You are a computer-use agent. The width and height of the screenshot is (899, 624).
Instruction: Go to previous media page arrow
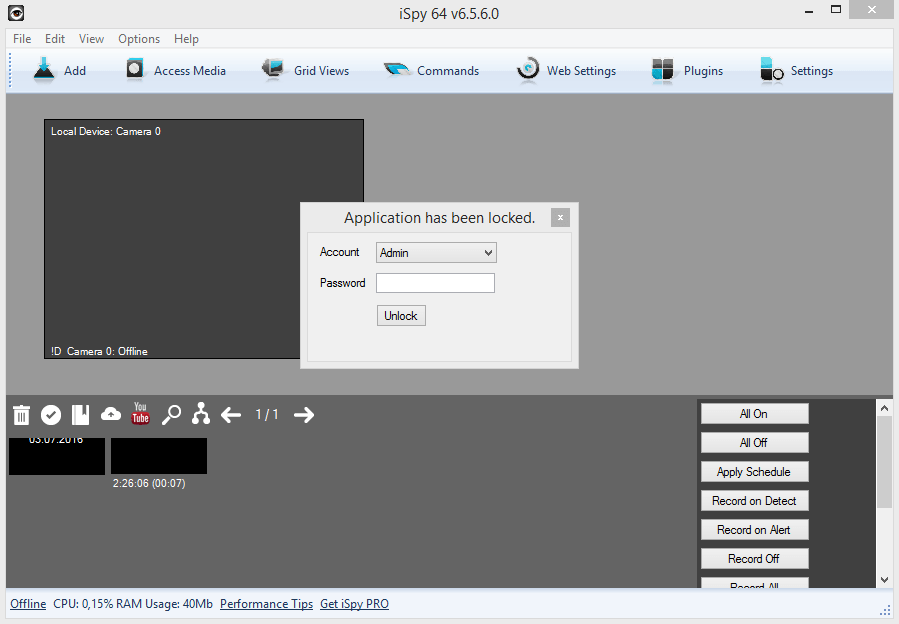(231, 415)
